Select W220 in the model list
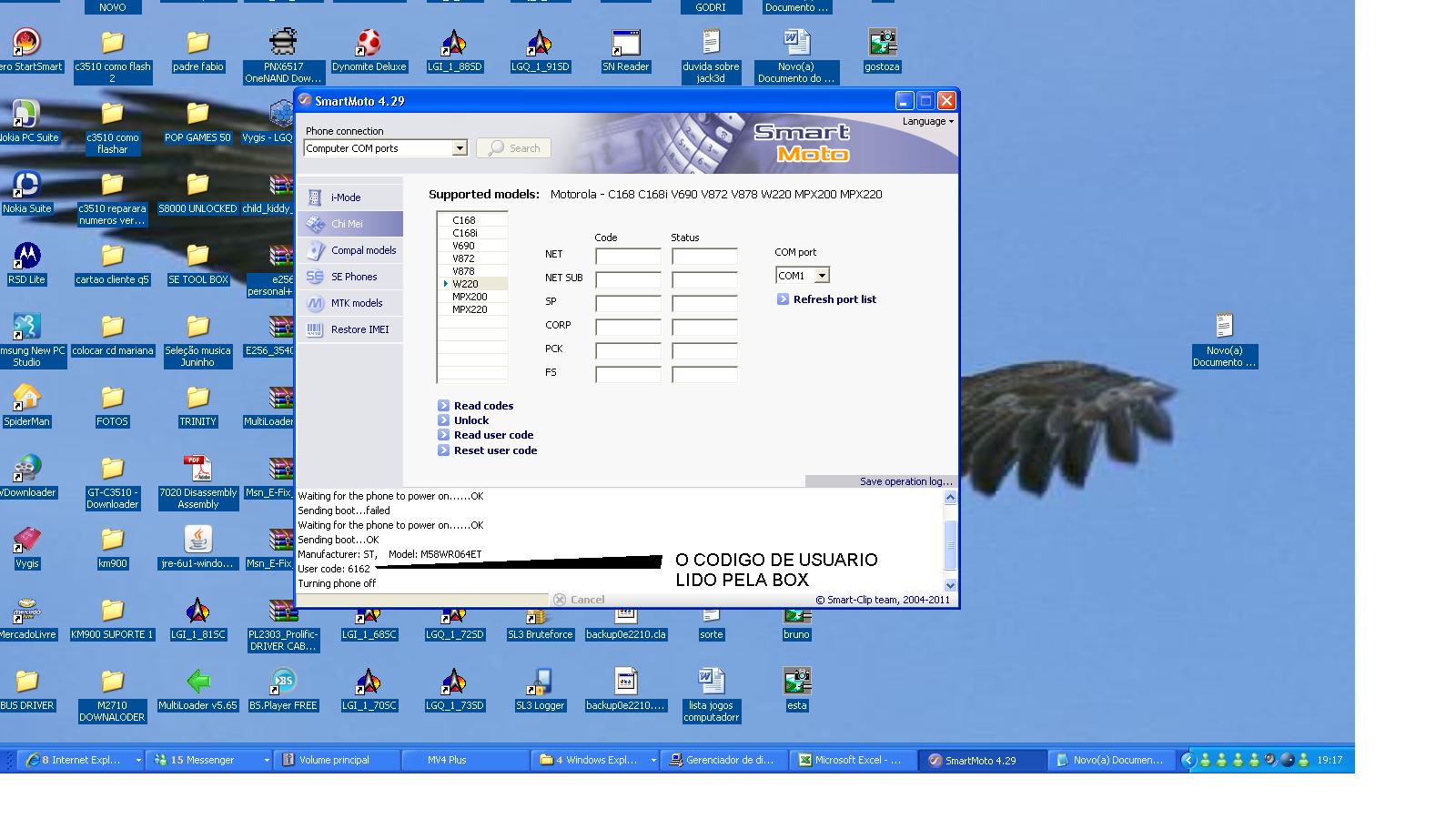 point(472,284)
